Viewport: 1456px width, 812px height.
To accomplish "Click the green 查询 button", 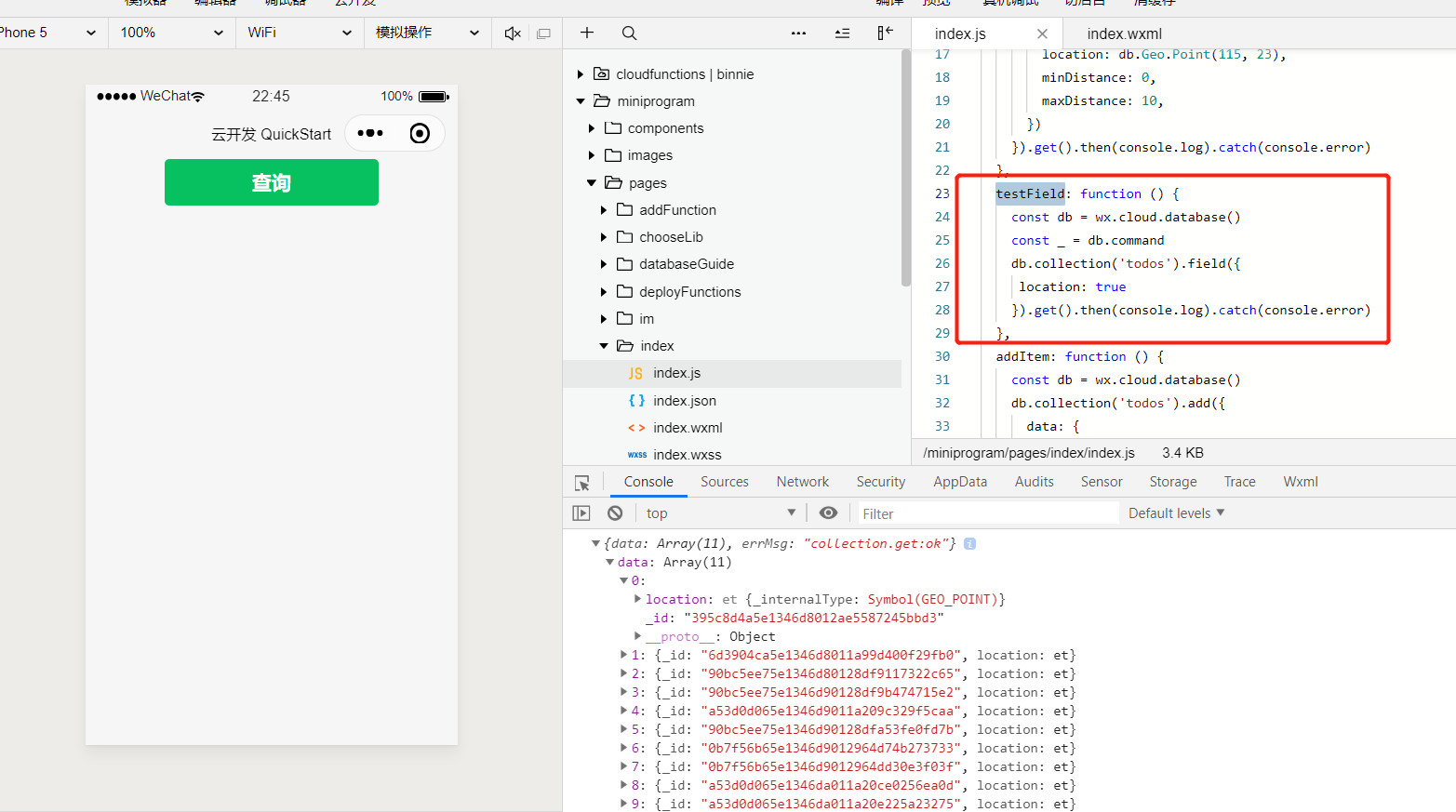I will 272,182.
